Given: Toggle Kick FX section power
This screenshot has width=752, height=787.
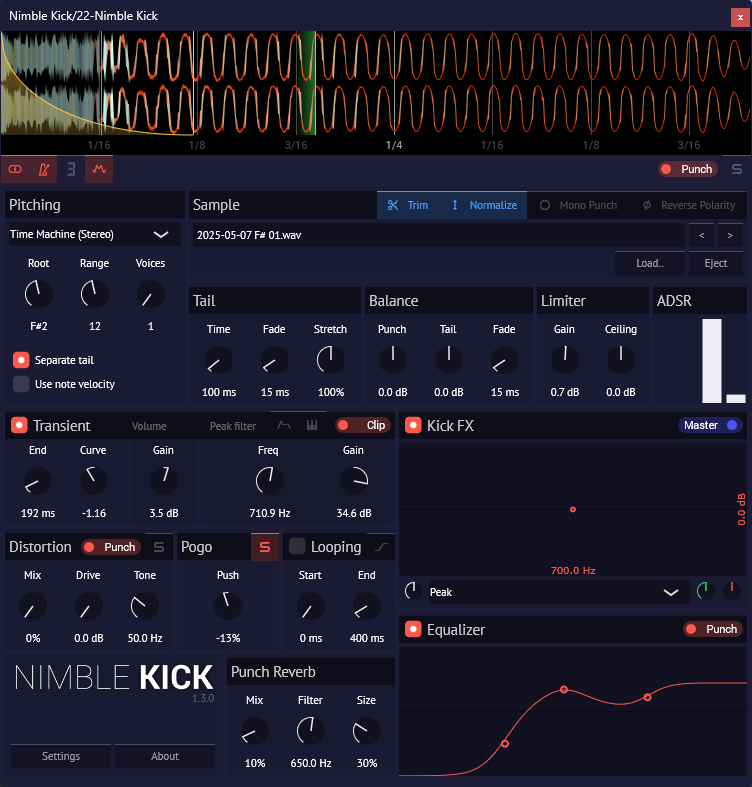Looking at the screenshot, I should point(413,426).
